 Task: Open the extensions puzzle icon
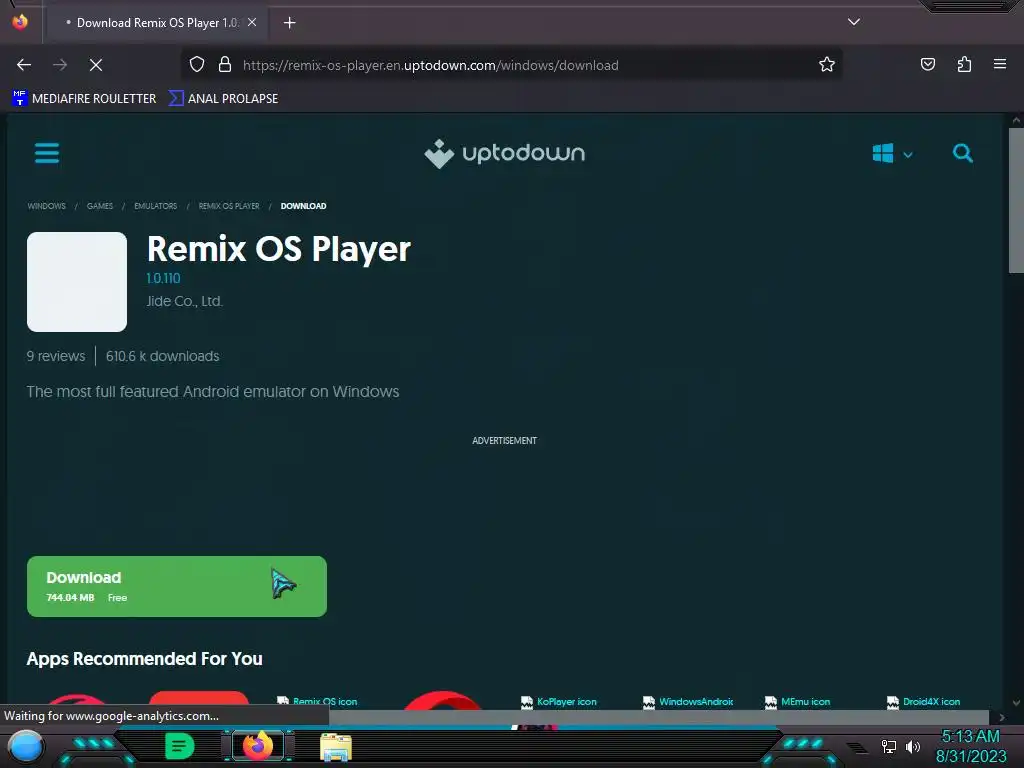point(964,64)
